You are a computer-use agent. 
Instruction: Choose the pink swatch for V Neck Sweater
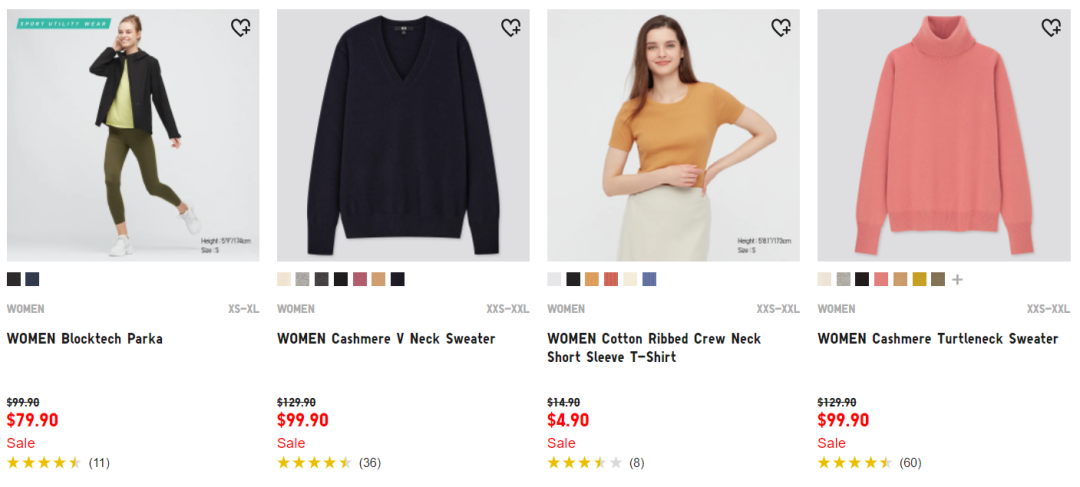[360, 279]
